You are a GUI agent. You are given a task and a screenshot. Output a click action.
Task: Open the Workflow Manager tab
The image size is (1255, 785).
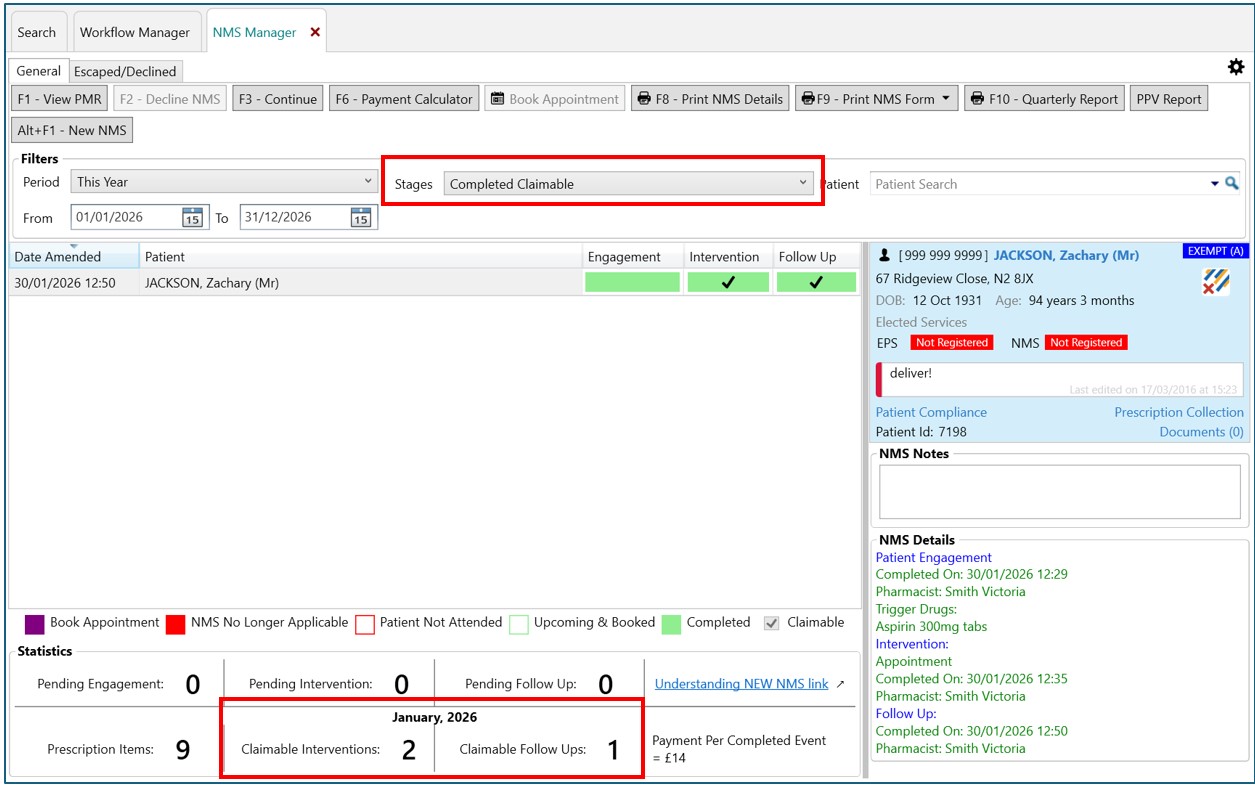coord(135,32)
